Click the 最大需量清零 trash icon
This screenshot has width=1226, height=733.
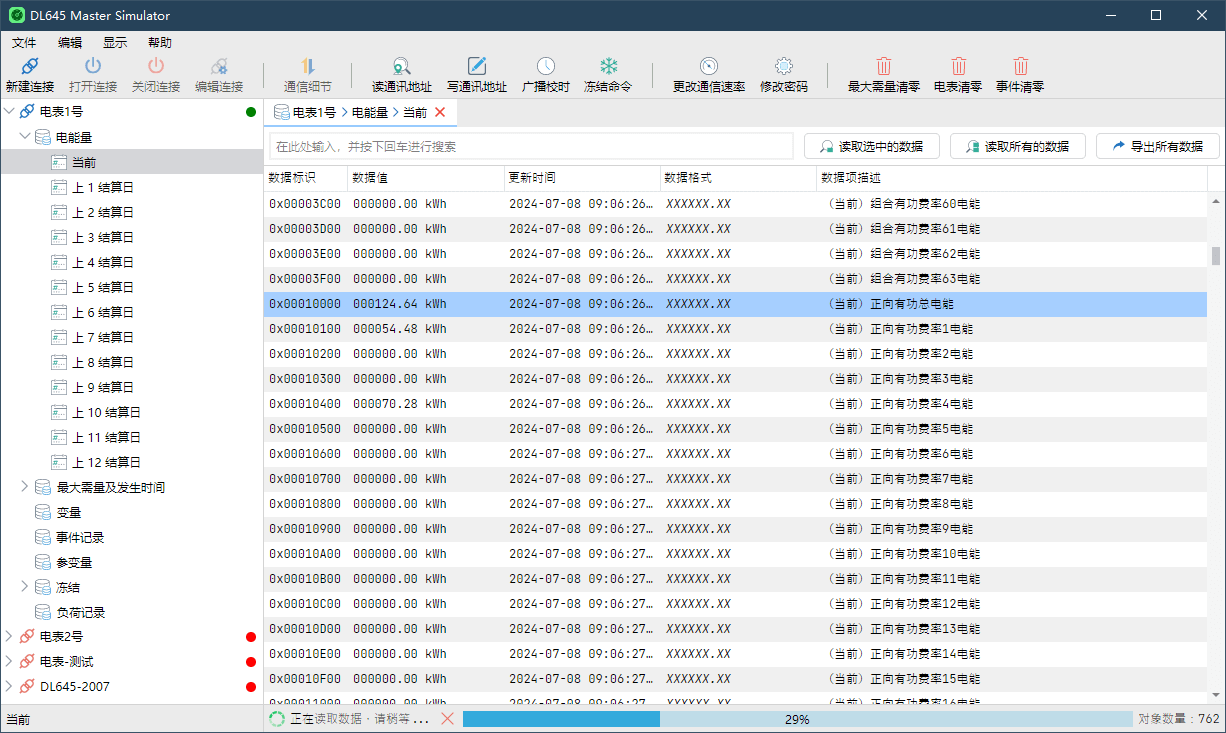tap(883, 67)
